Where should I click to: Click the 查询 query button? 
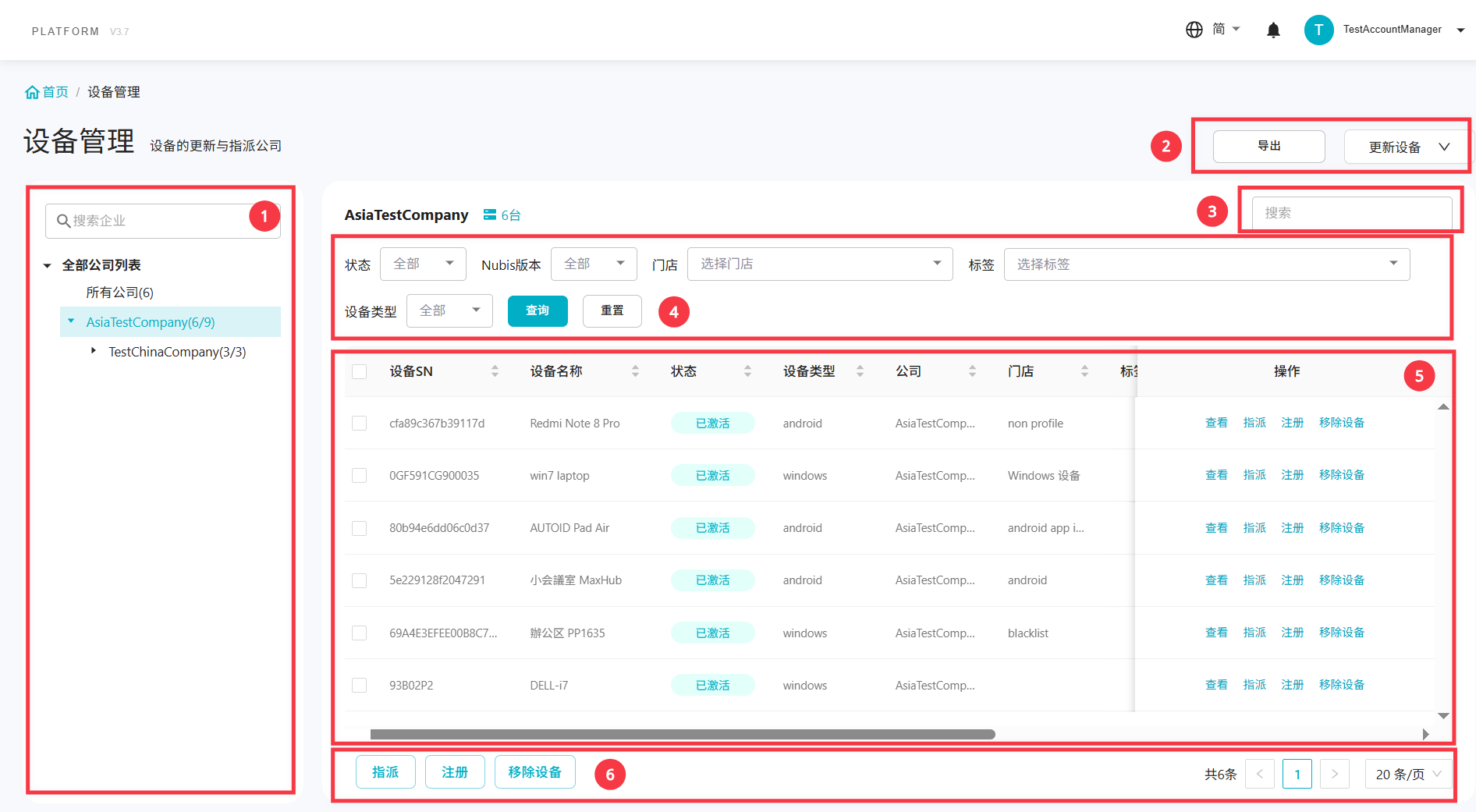[x=538, y=310]
